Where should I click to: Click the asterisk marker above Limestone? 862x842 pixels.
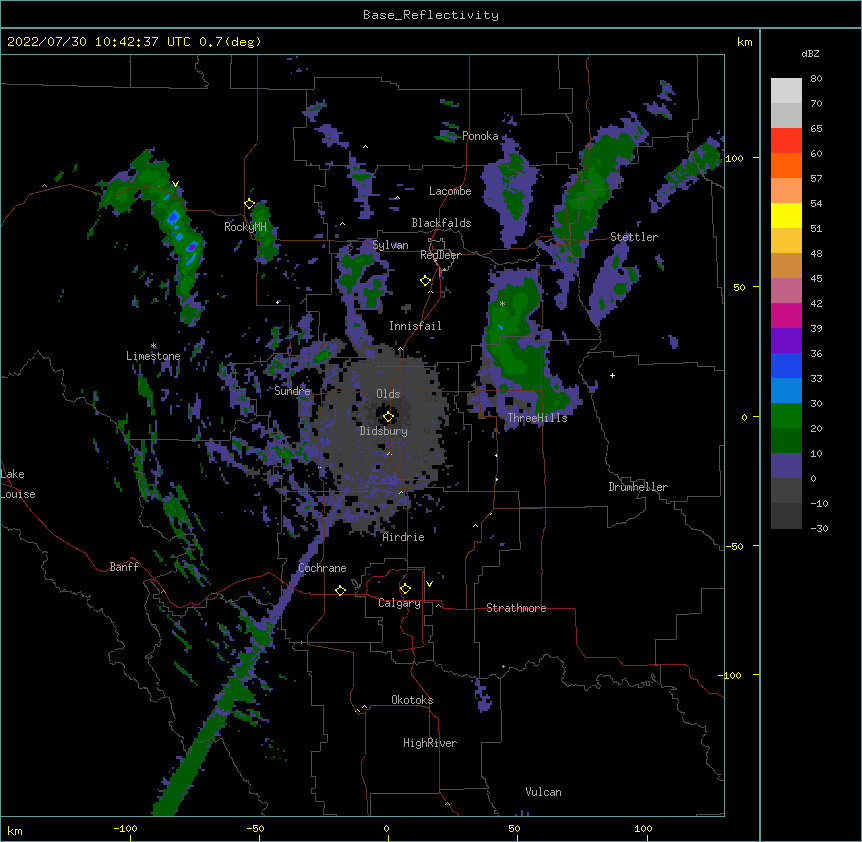coord(154,346)
